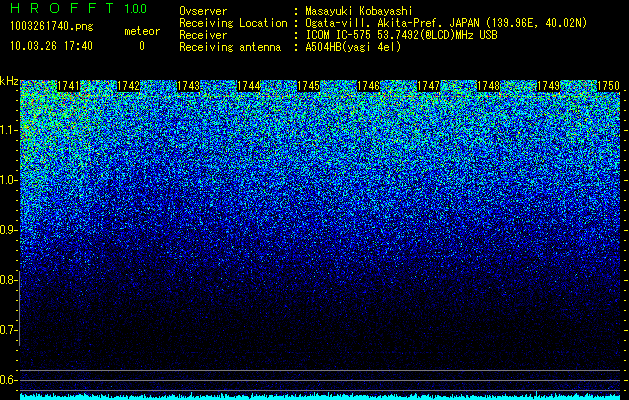Select the kHz axis unit label
The width and height of the screenshot is (629, 400).
(9, 81)
